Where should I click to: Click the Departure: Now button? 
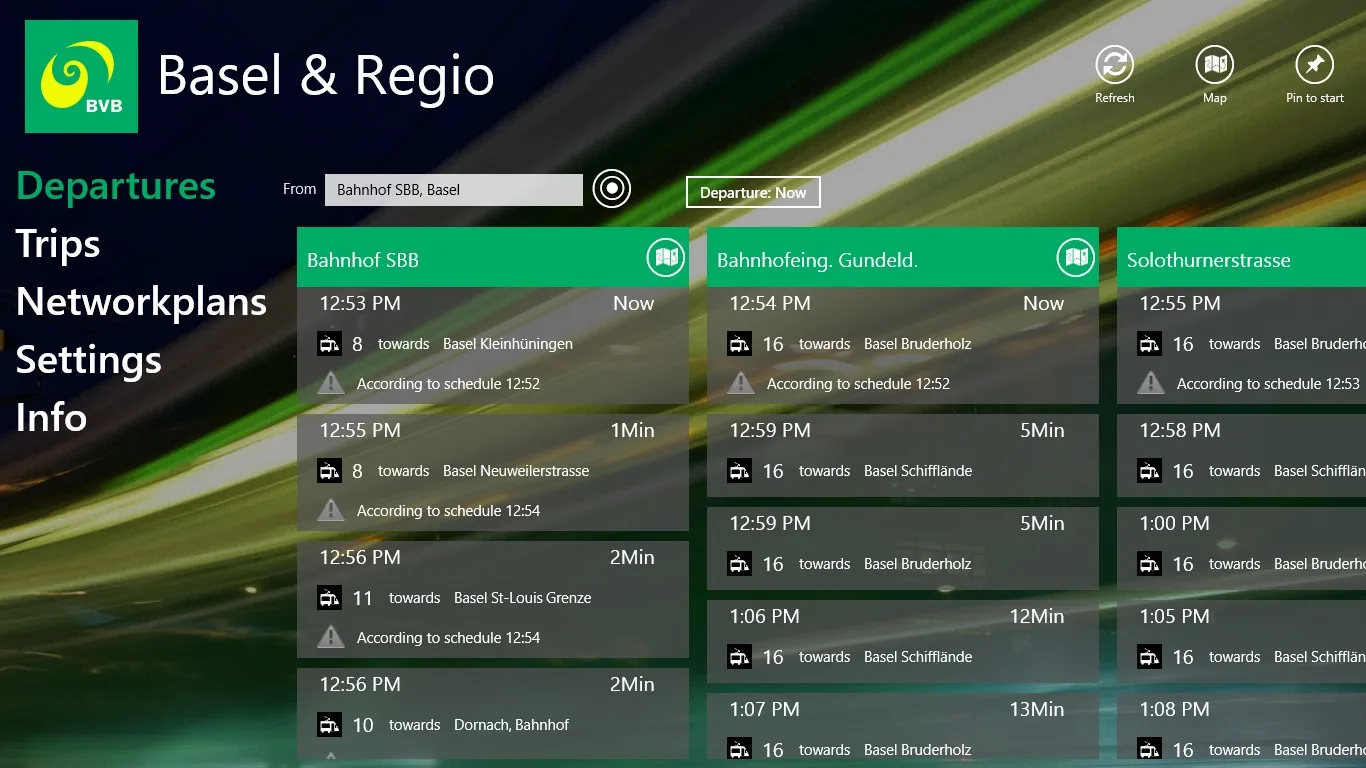753,193
